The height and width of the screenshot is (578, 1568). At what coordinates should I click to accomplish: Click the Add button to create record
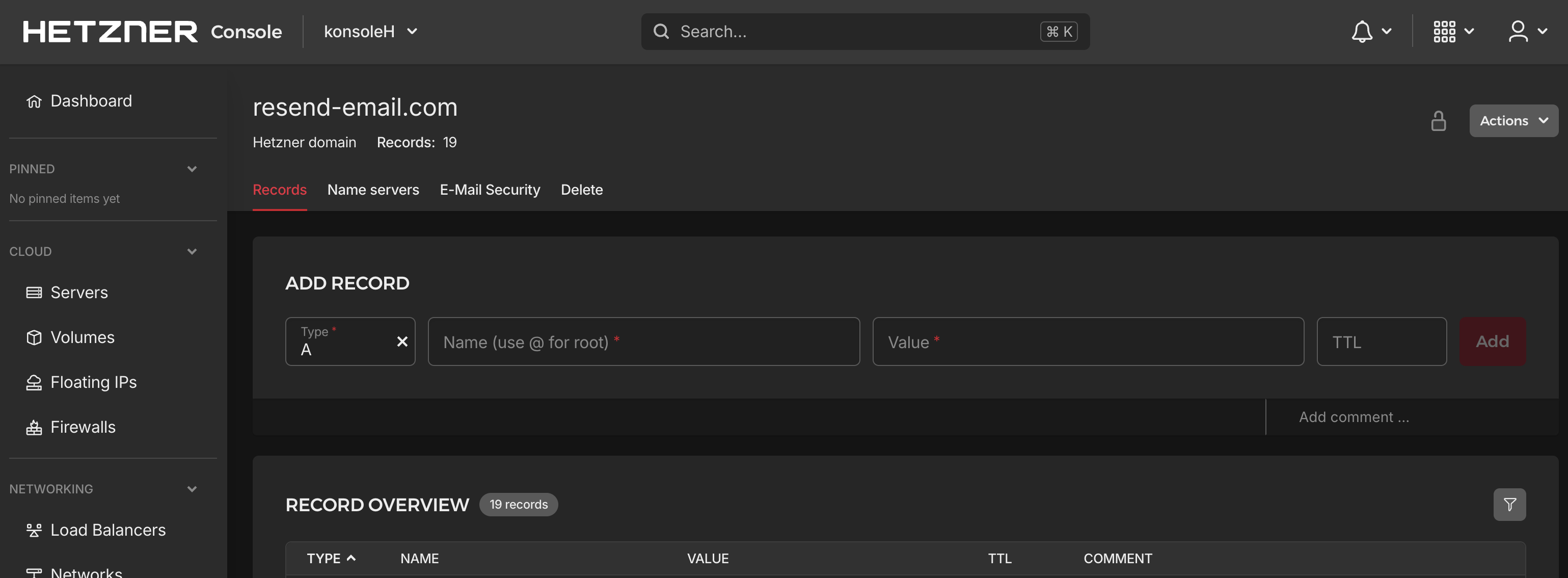pos(1492,341)
